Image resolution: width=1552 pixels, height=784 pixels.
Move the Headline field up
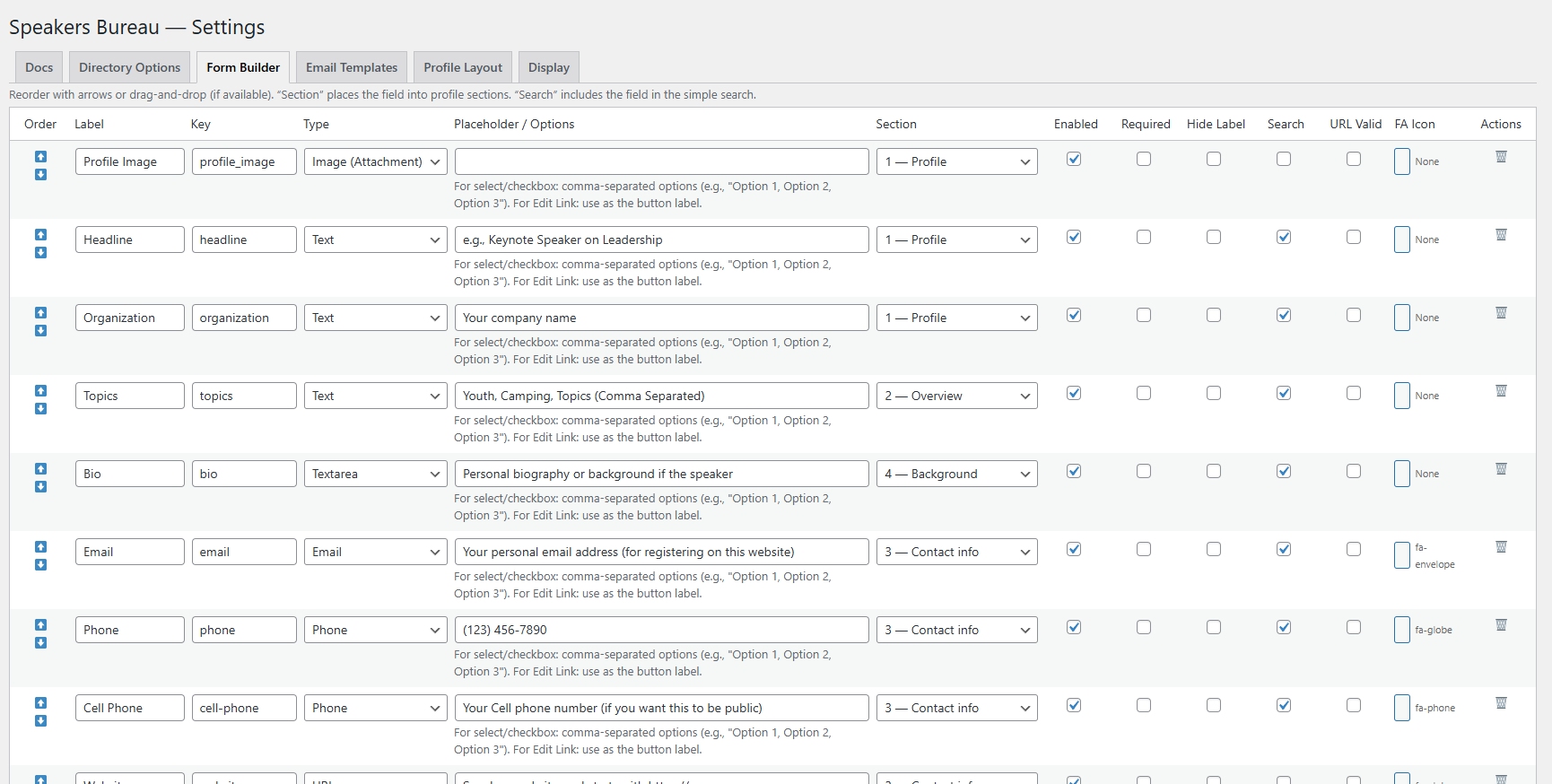(x=40, y=234)
